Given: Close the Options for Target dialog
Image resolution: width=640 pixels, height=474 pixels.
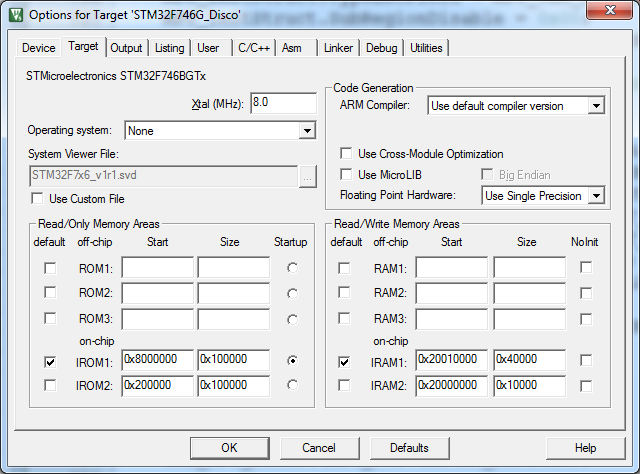Looking at the screenshot, I should tap(610, 10).
